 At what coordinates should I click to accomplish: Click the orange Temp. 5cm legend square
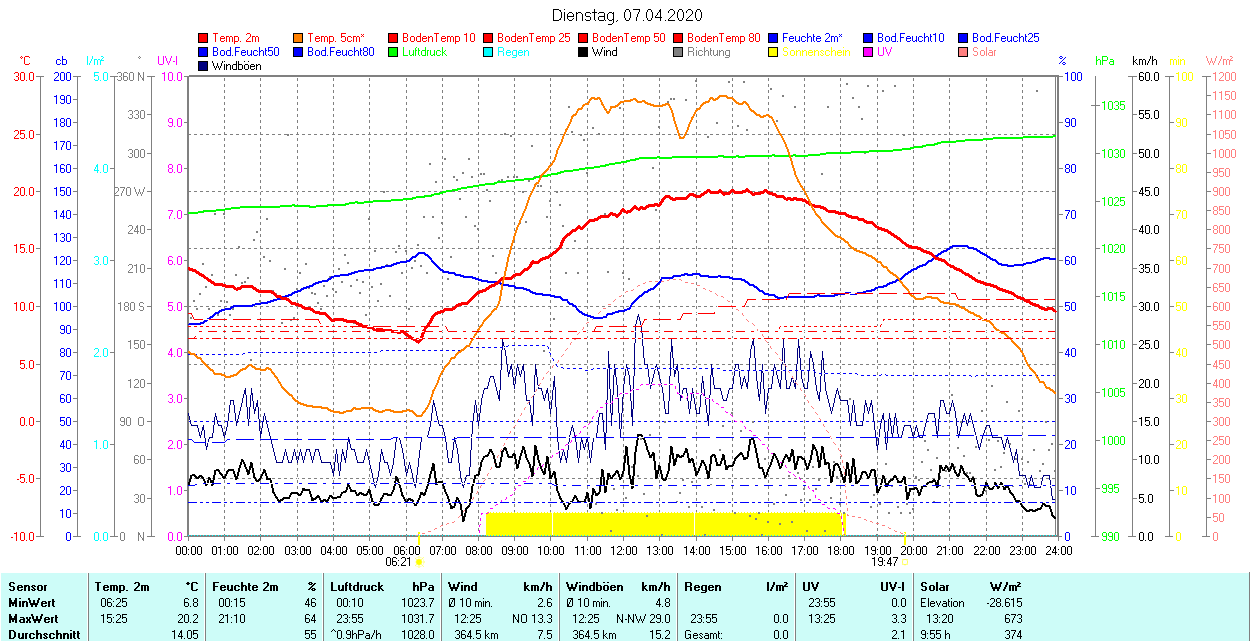(x=299, y=38)
